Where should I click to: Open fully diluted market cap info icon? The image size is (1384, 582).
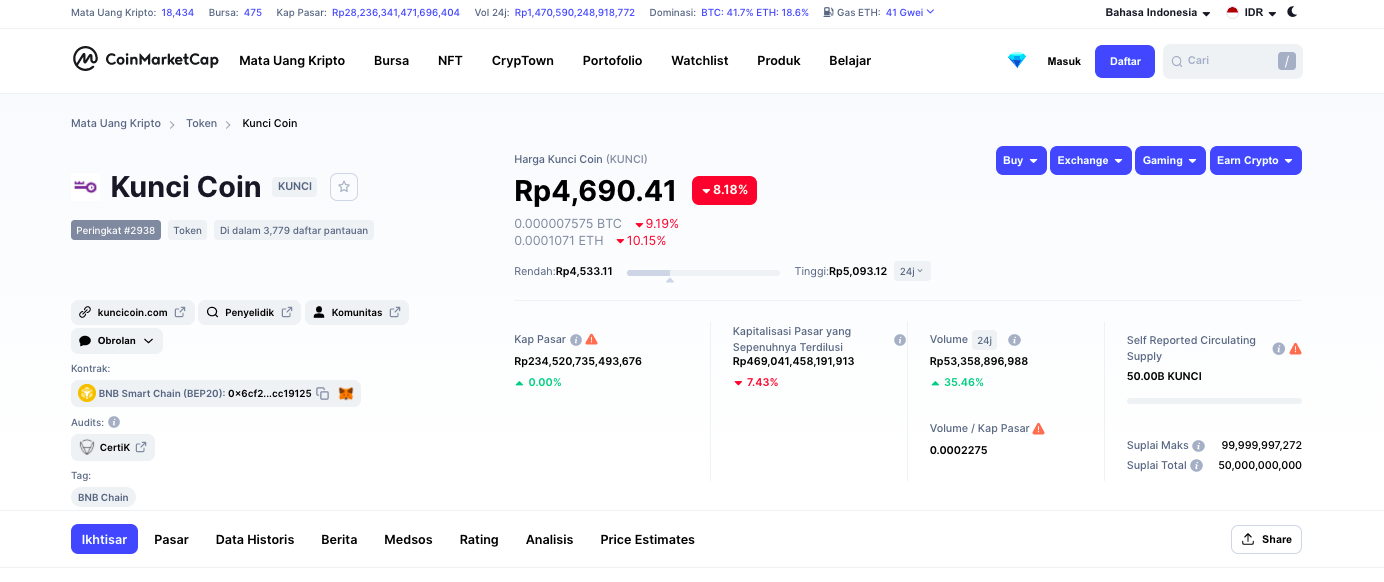(x=900, y=340)
